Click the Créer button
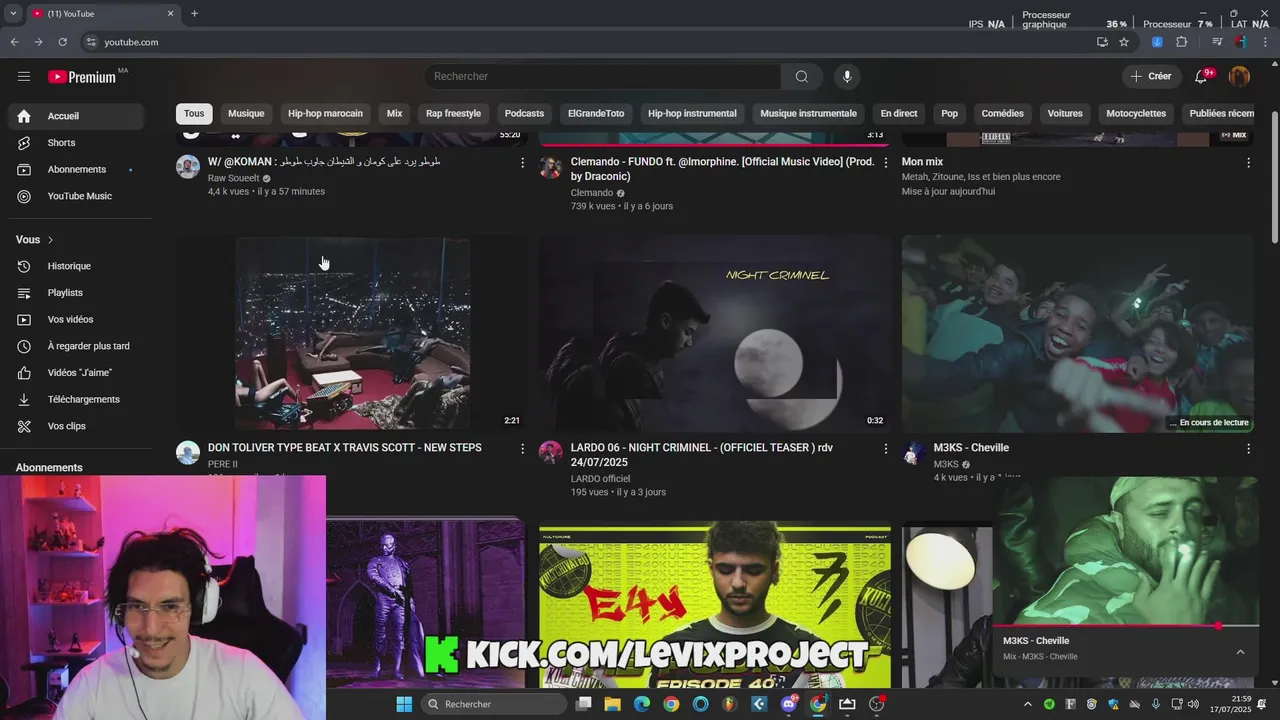The image size is (1280, 720). 1150,77
